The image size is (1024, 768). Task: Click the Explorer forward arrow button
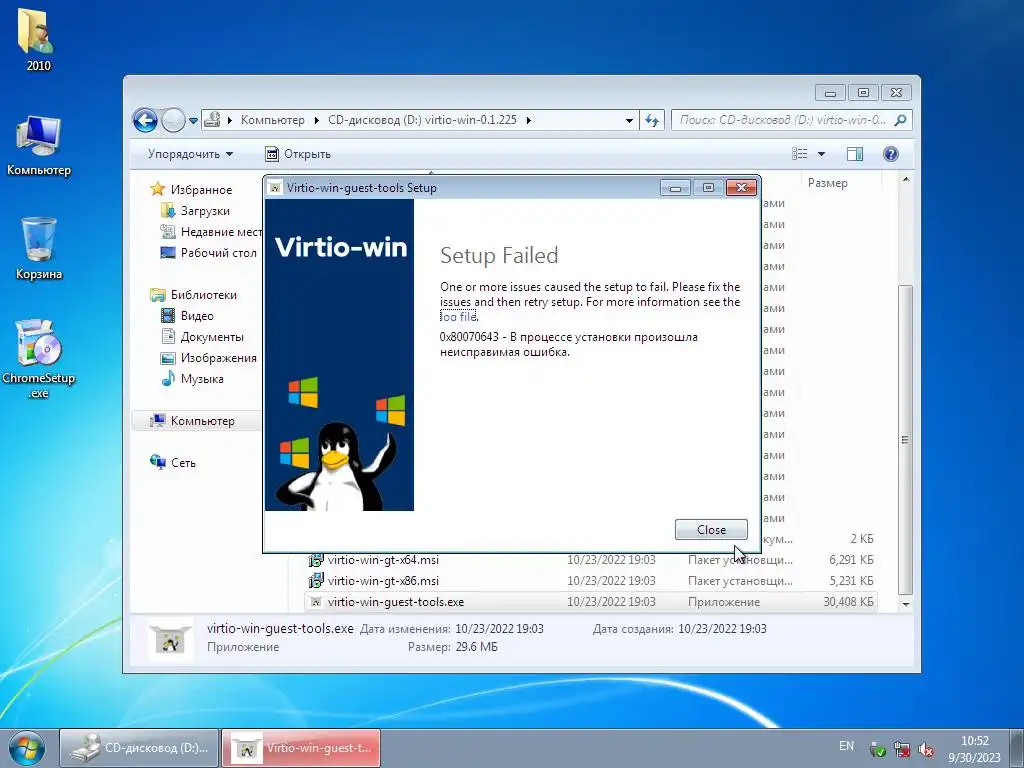tap(173, 120)
